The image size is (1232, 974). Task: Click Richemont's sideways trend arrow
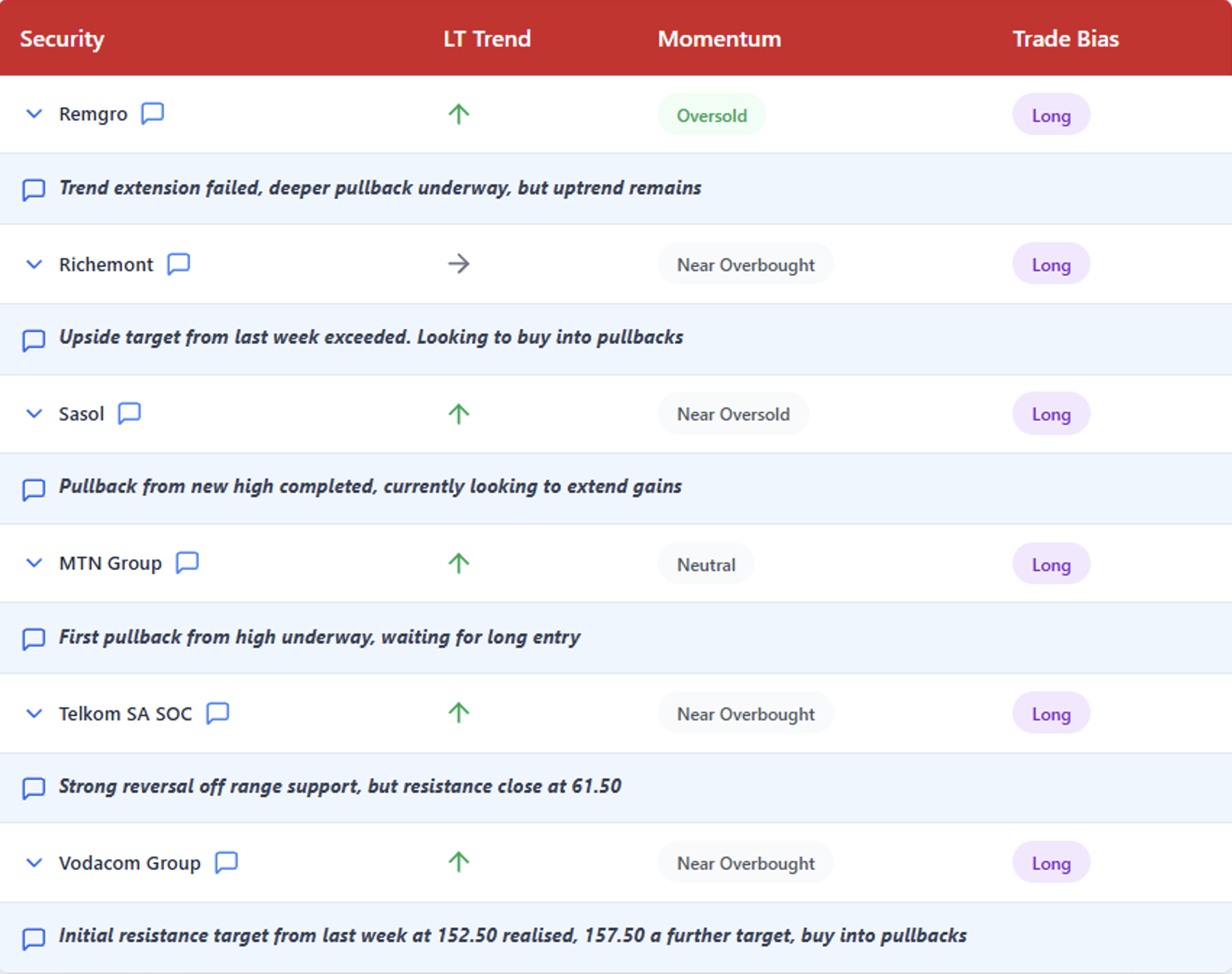tap(459, 264)
